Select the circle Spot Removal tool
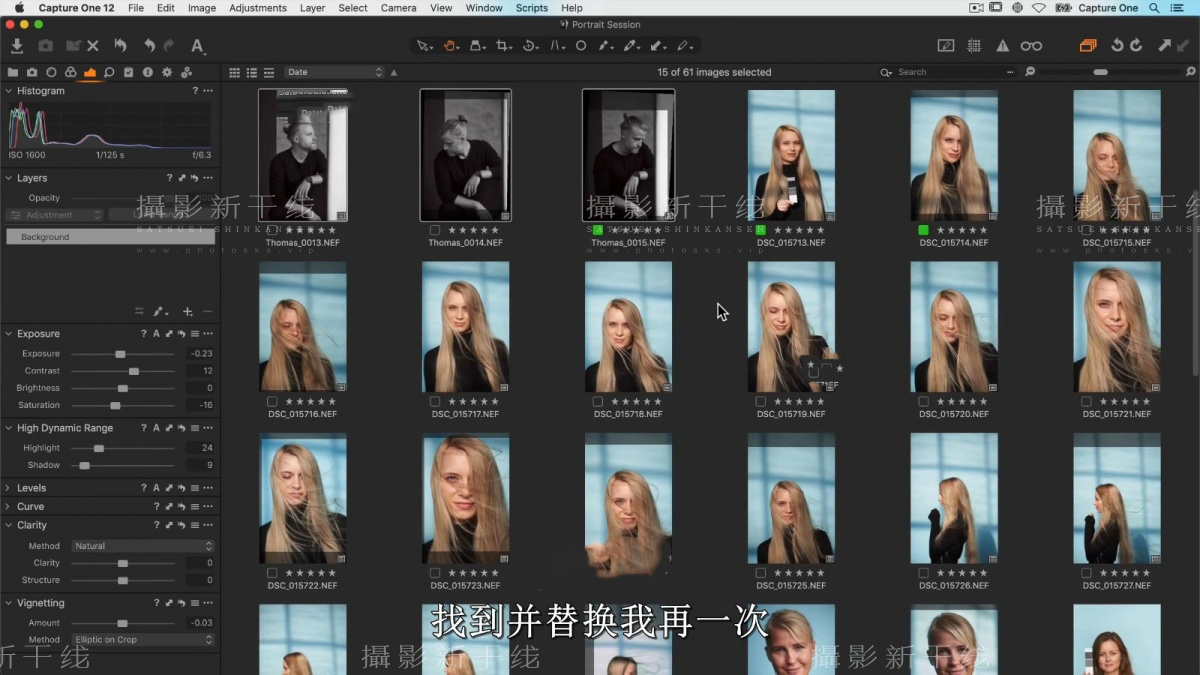This screenshot has height=675, width=1200. click(x=581, y=46)
